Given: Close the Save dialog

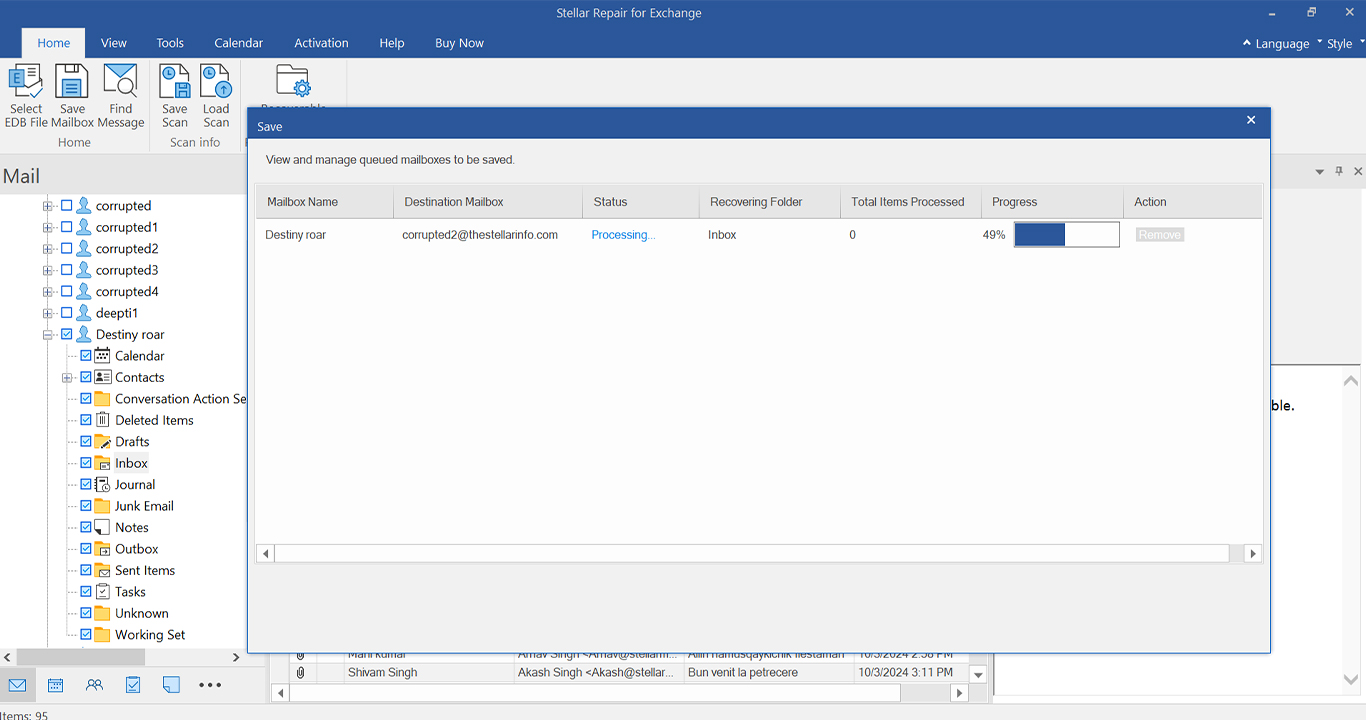Looking at the screenshot, I should tap(1251, 120).
